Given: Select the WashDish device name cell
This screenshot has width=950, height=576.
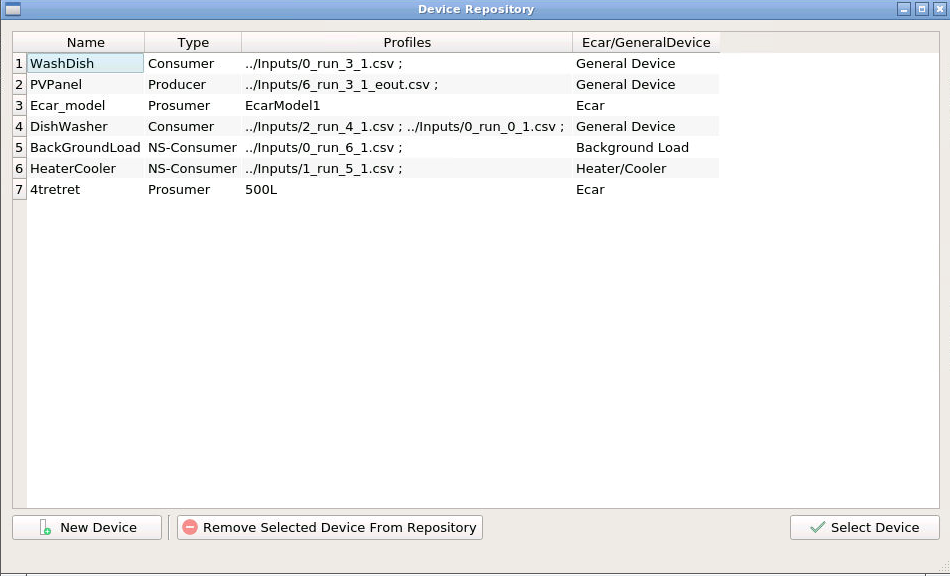Looking at the screenshot, I should (85, 63).
